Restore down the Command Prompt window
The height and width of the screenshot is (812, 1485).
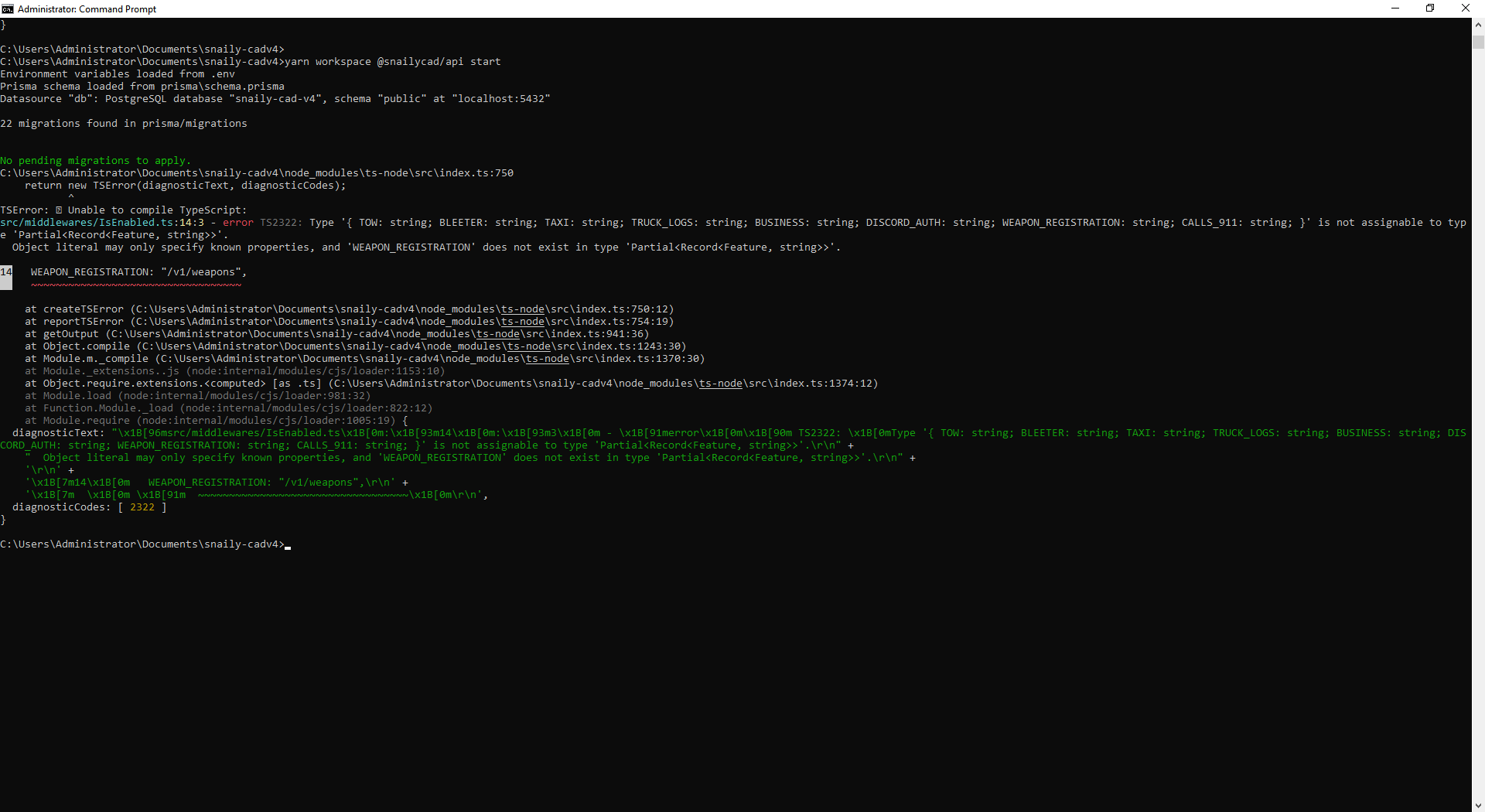1430,9
